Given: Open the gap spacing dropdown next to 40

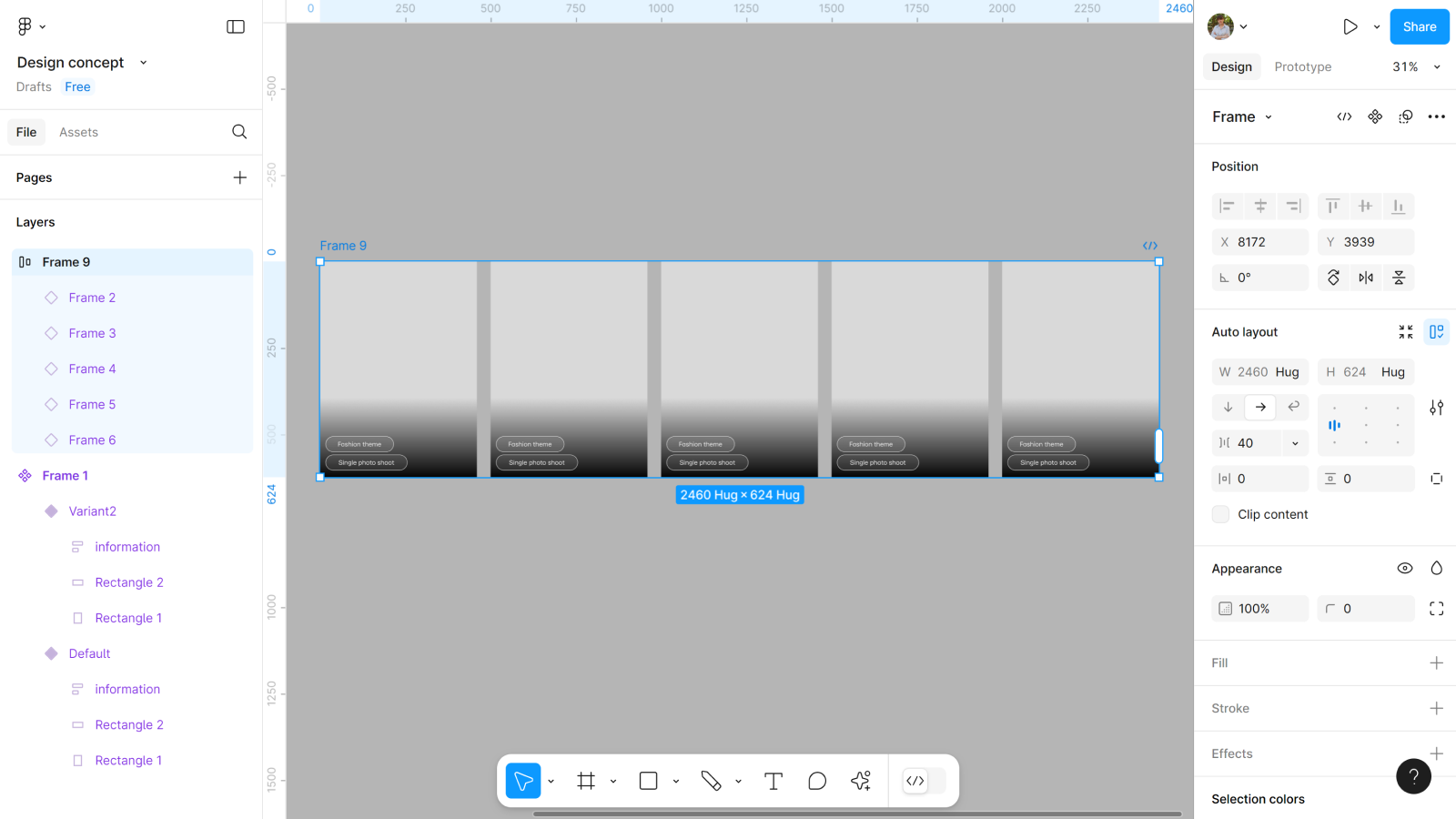Looking at the screenshot, I should click(x=1295, y=443).
